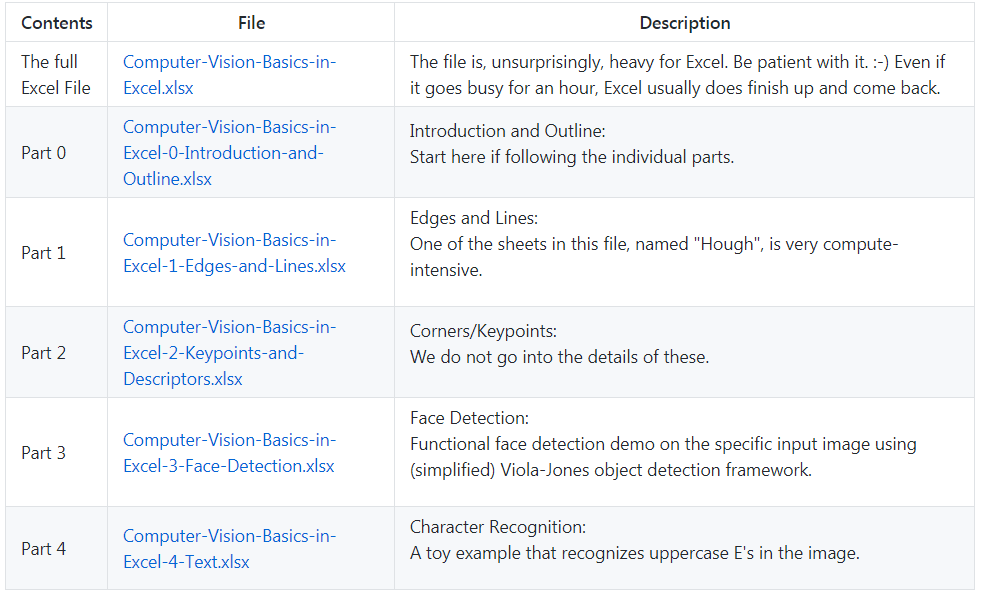Click the Part 3 cell
This screenshot has height=595, width=983.
[x=44, y=453]
